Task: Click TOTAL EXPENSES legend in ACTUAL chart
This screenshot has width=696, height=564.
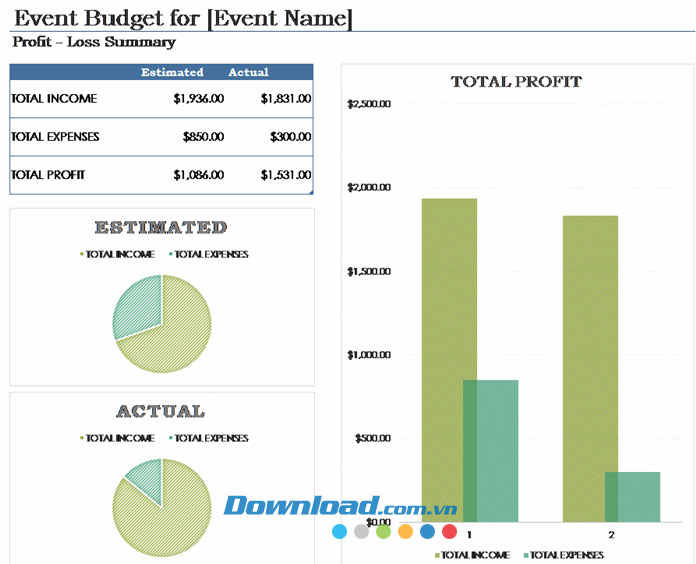Action: click(209, 438)
